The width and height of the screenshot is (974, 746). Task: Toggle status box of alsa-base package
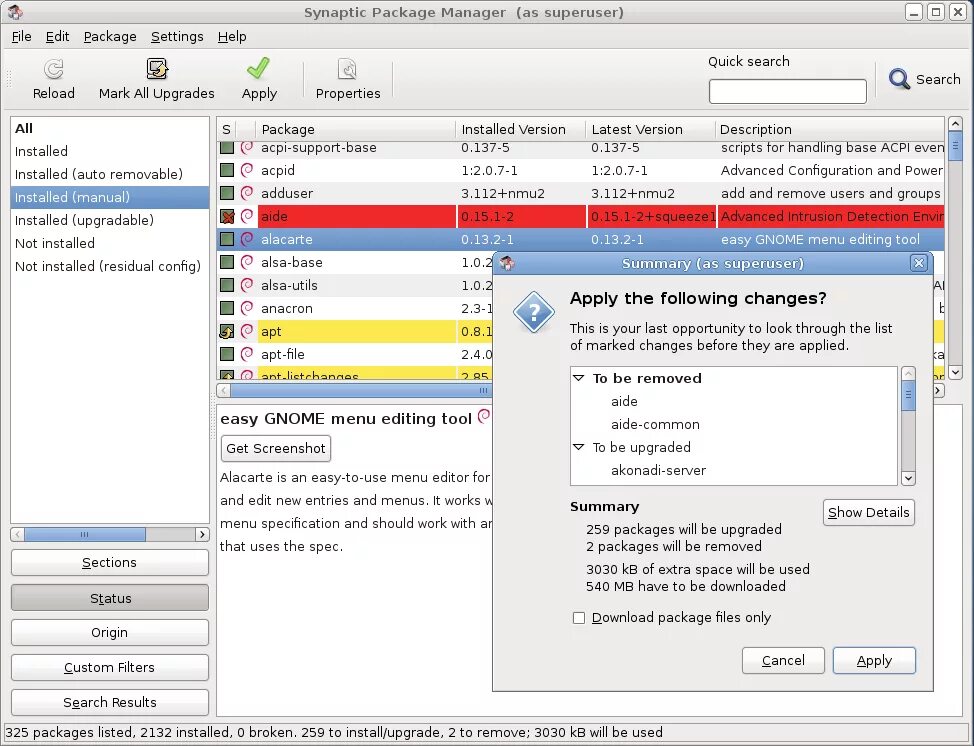227,262
